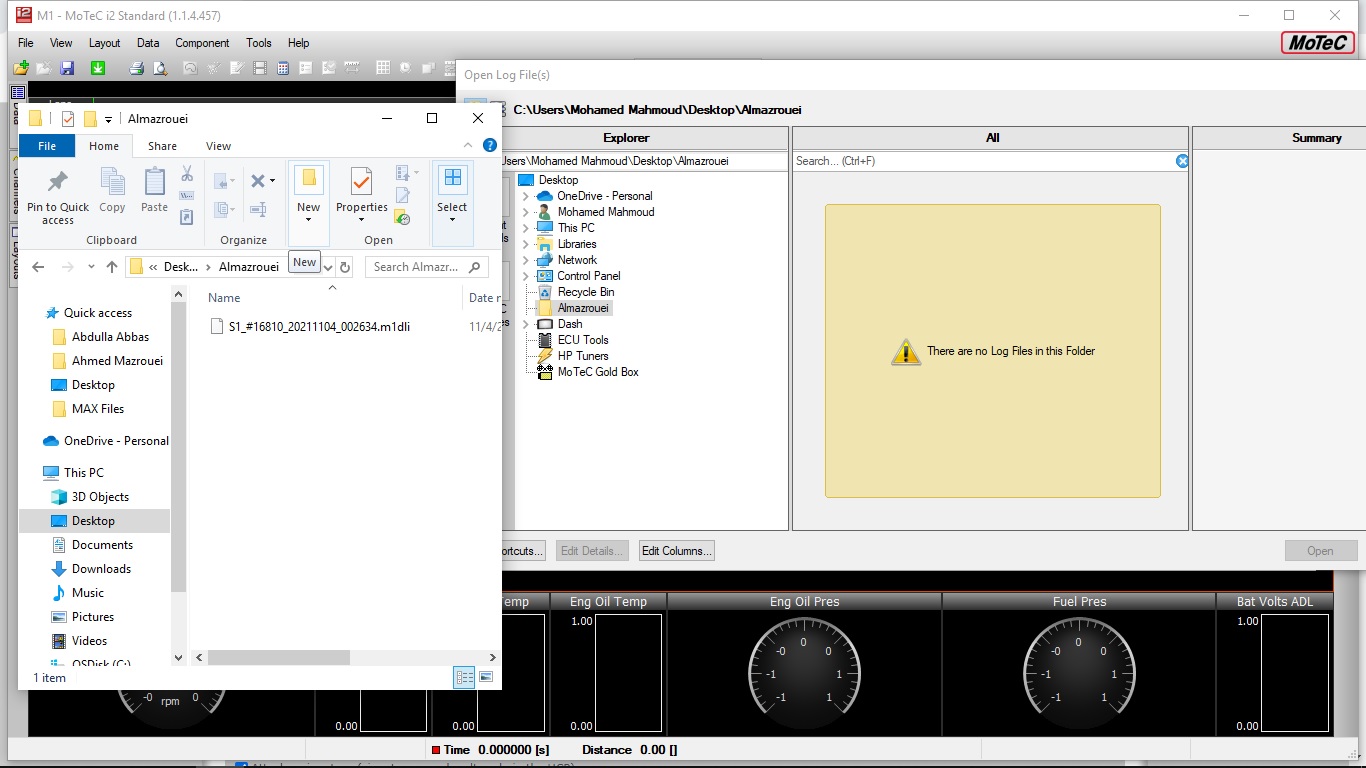Expand the This PC node in MoTeC Explorer tree
The height and width of the screenshot is (768, 1366).
pos(525,228)
